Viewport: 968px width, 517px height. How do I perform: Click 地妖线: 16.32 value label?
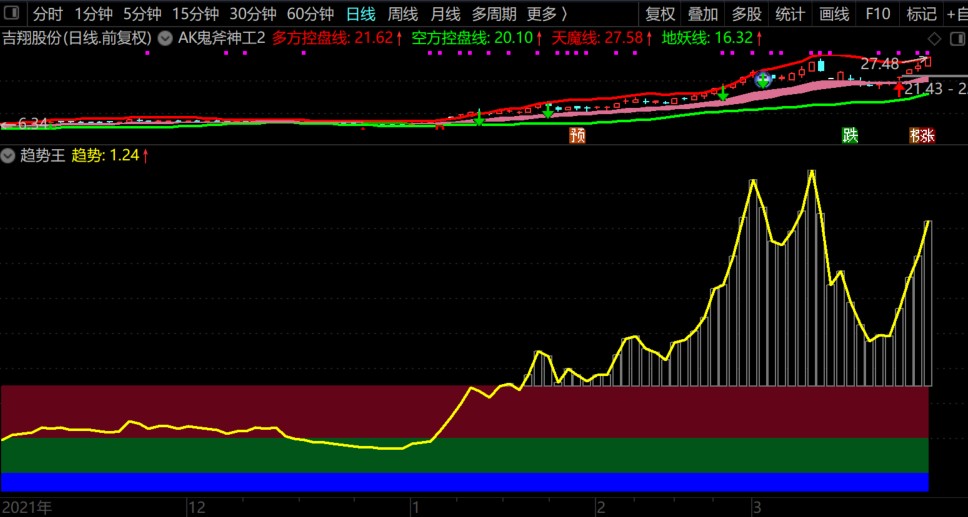(x=712, y=39)
